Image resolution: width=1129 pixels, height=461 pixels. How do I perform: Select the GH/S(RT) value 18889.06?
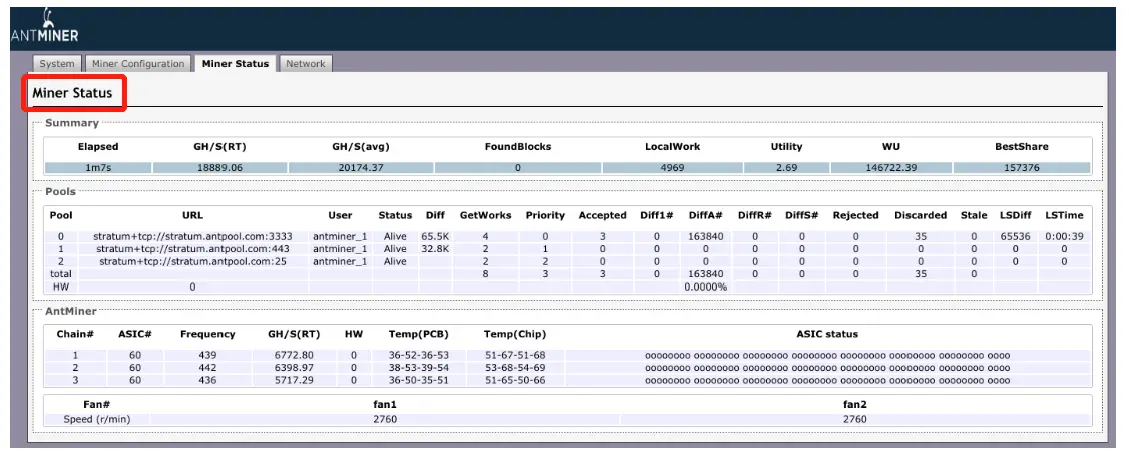(218, 168)
